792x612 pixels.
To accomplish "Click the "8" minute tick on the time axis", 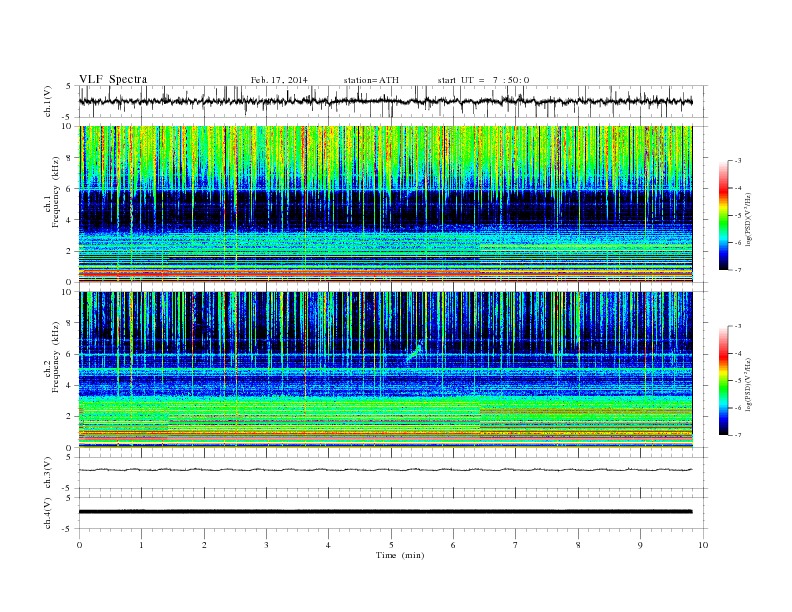I will [x=578, y=545].
